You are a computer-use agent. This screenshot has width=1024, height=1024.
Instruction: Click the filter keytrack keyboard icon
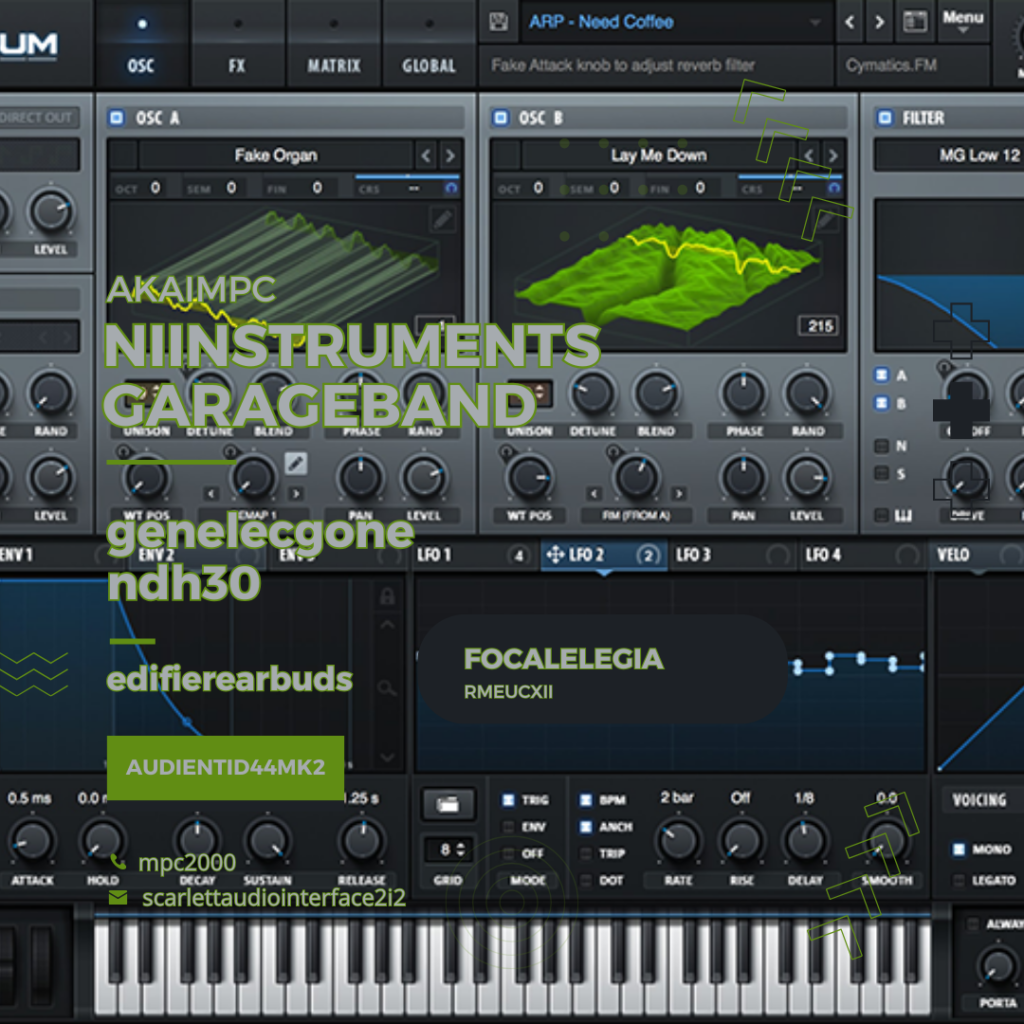coord(903,516)
